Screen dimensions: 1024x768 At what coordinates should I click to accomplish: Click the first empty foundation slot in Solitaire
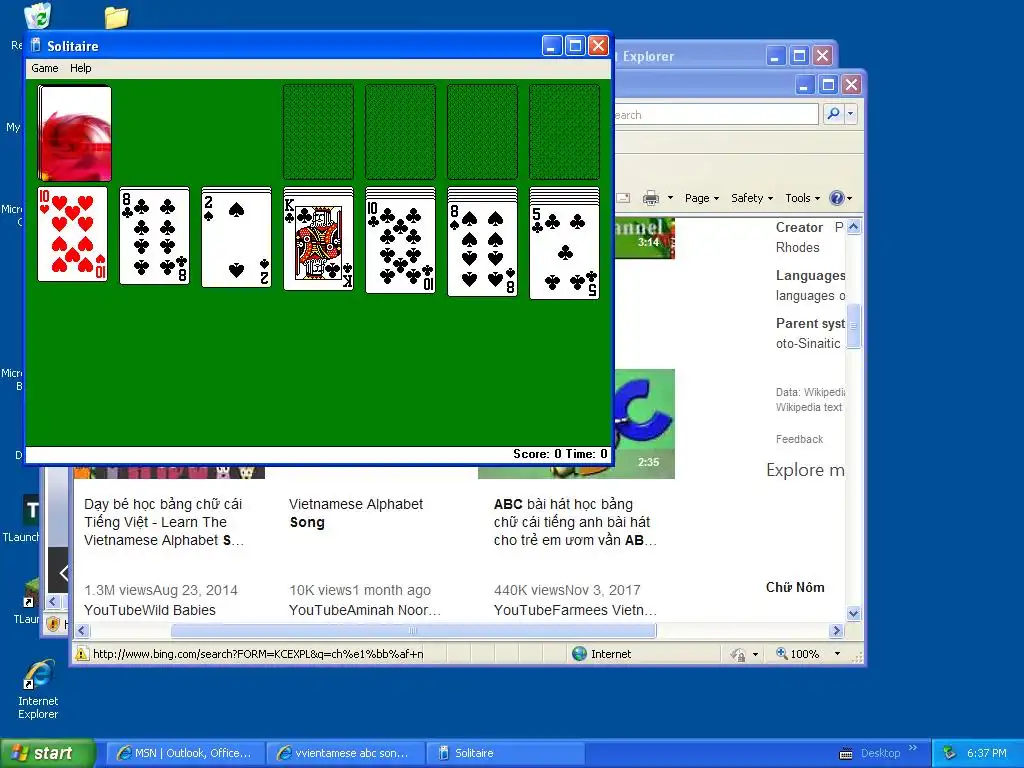pyautogui.click(x=319, y=131)
